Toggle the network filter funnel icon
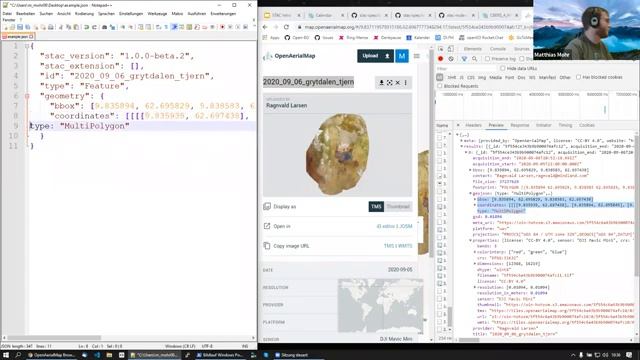This screenshot has height=360, width=640. [x=464, y=59]
